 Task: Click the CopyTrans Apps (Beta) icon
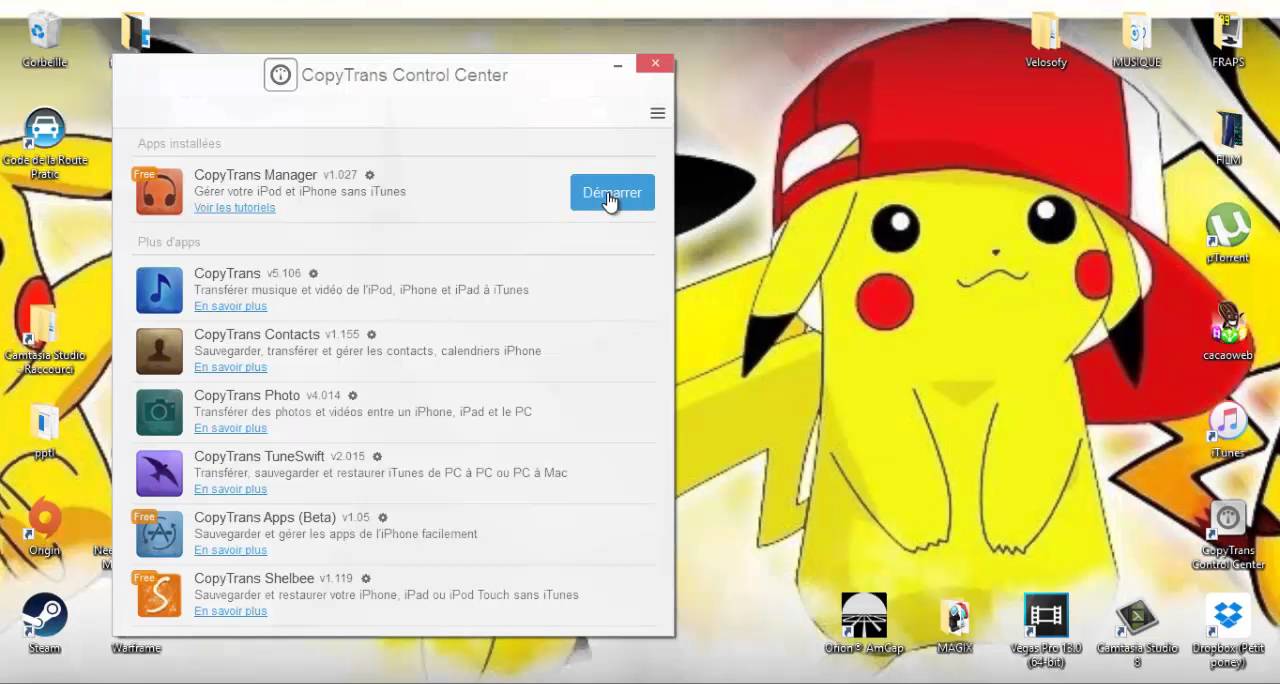(x=159, y=534)
